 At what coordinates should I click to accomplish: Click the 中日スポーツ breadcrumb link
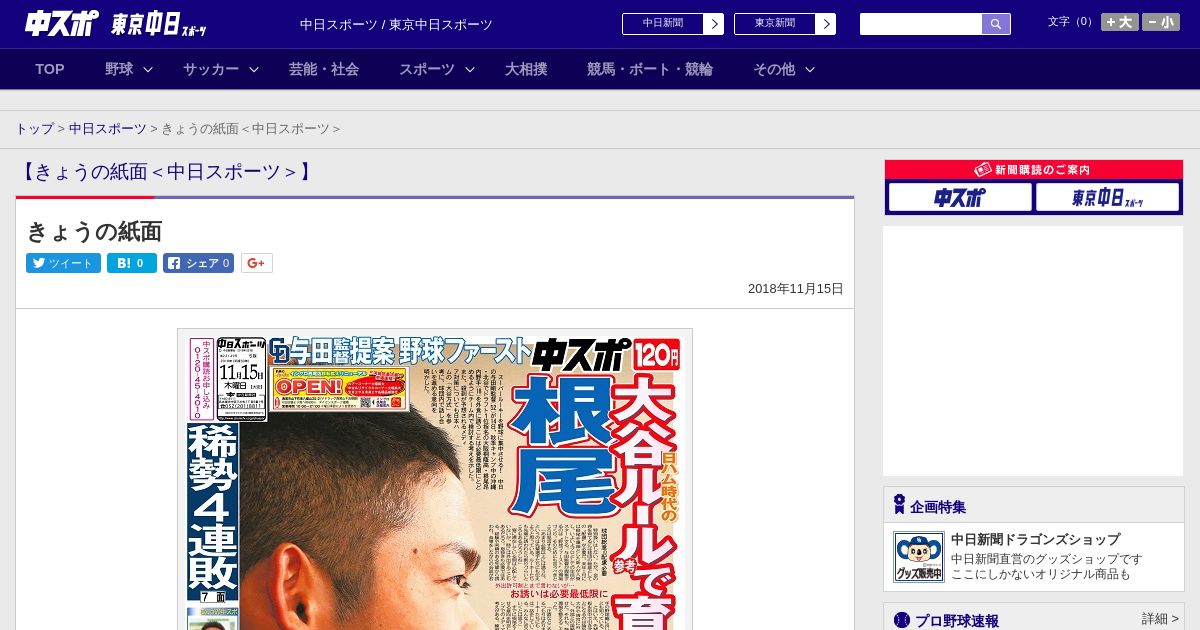point(107,129)
